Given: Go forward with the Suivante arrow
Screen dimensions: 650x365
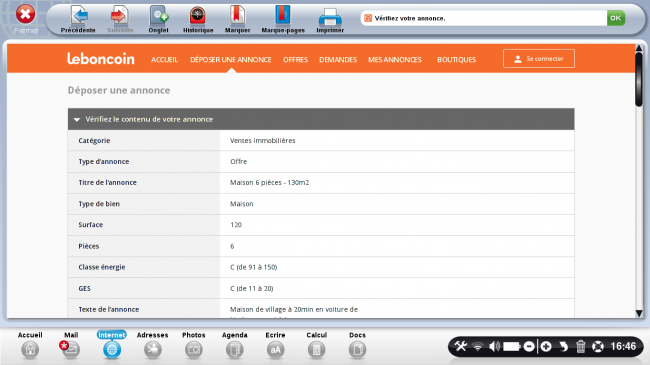Looking at the screenshot, I should 120,19.
